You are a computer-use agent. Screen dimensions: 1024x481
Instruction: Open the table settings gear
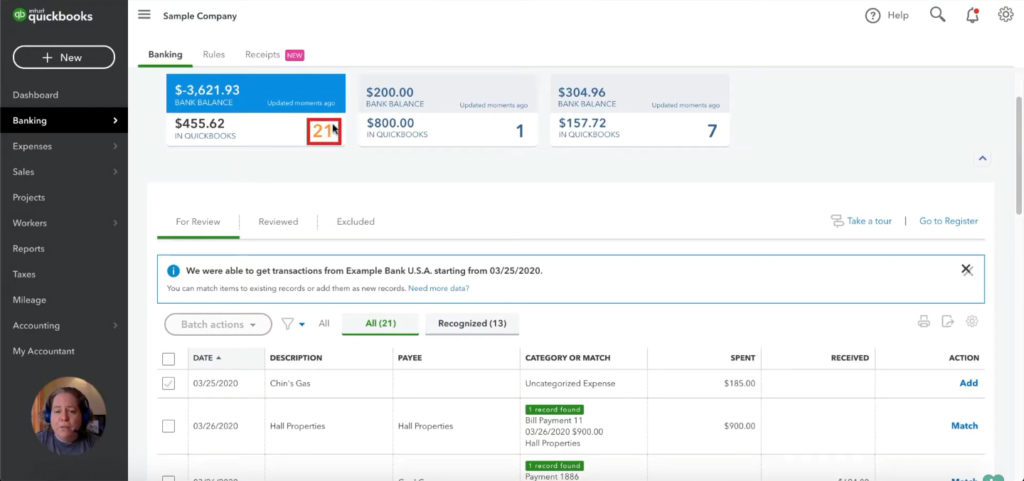pos(972,321)
